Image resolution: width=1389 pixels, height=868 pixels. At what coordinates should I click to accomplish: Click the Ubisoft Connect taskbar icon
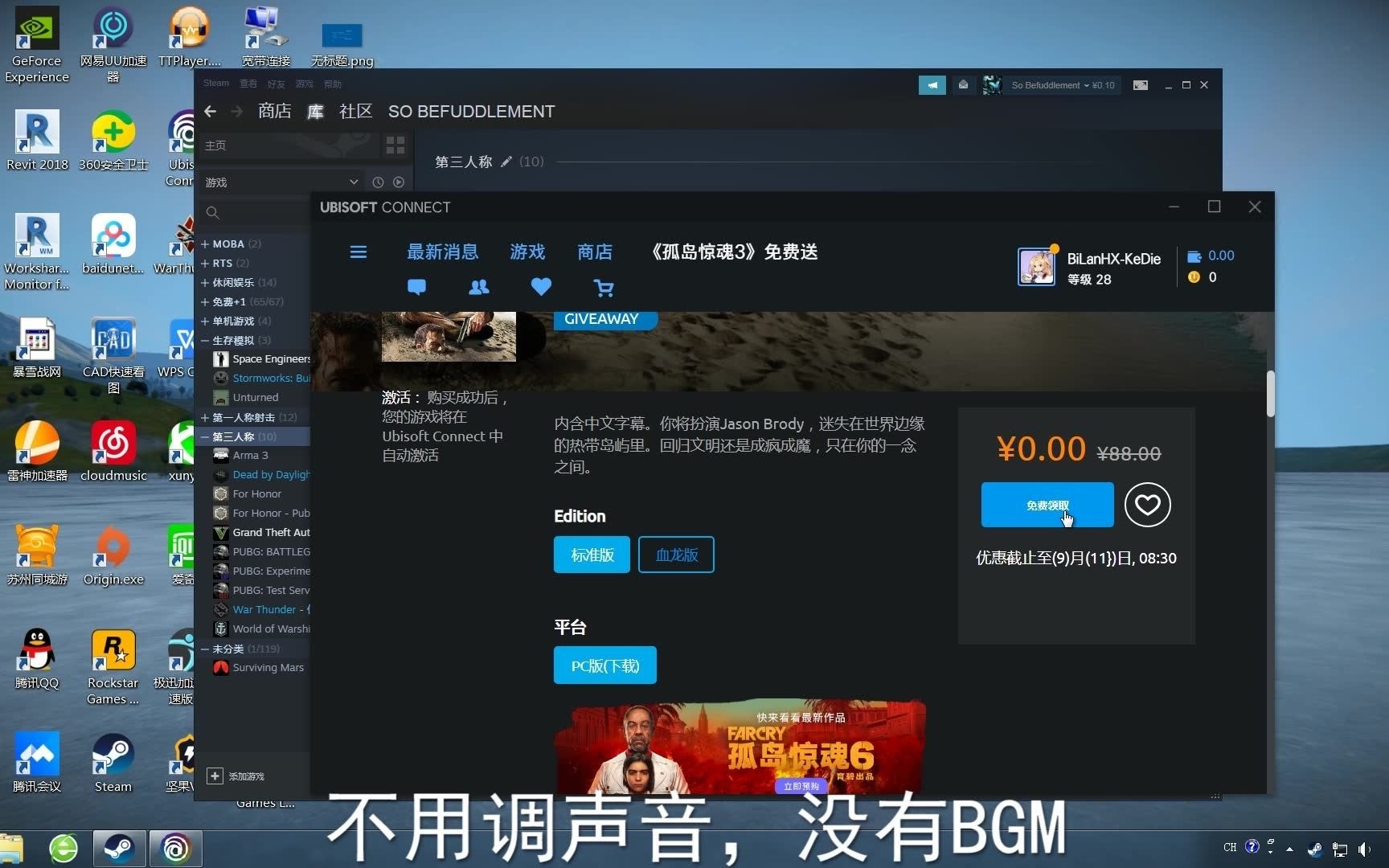tap(176, 848)
